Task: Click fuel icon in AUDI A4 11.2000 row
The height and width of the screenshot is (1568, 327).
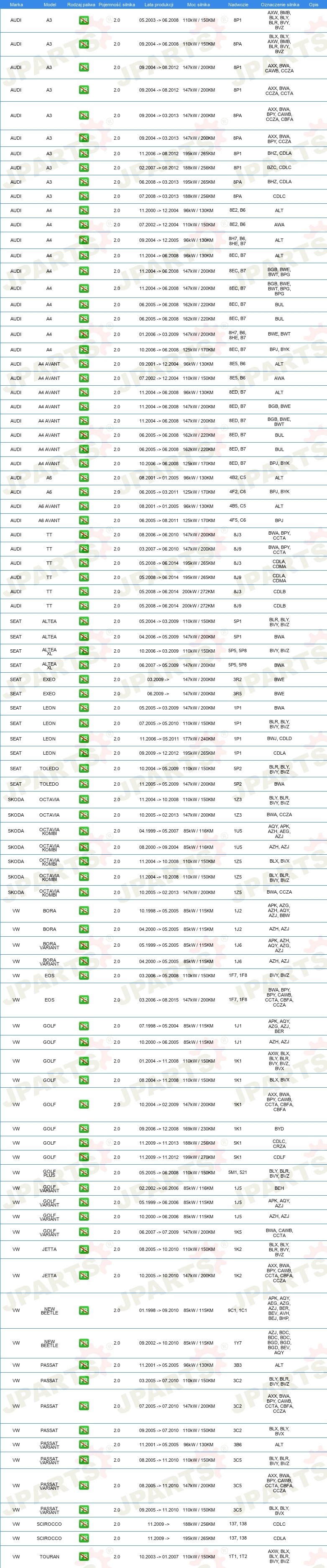Action: [84, 210]
